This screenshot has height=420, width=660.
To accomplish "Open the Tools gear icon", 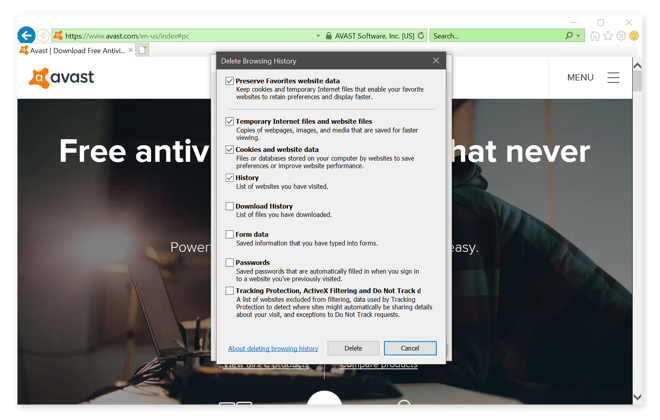I will tap(621, 36).
